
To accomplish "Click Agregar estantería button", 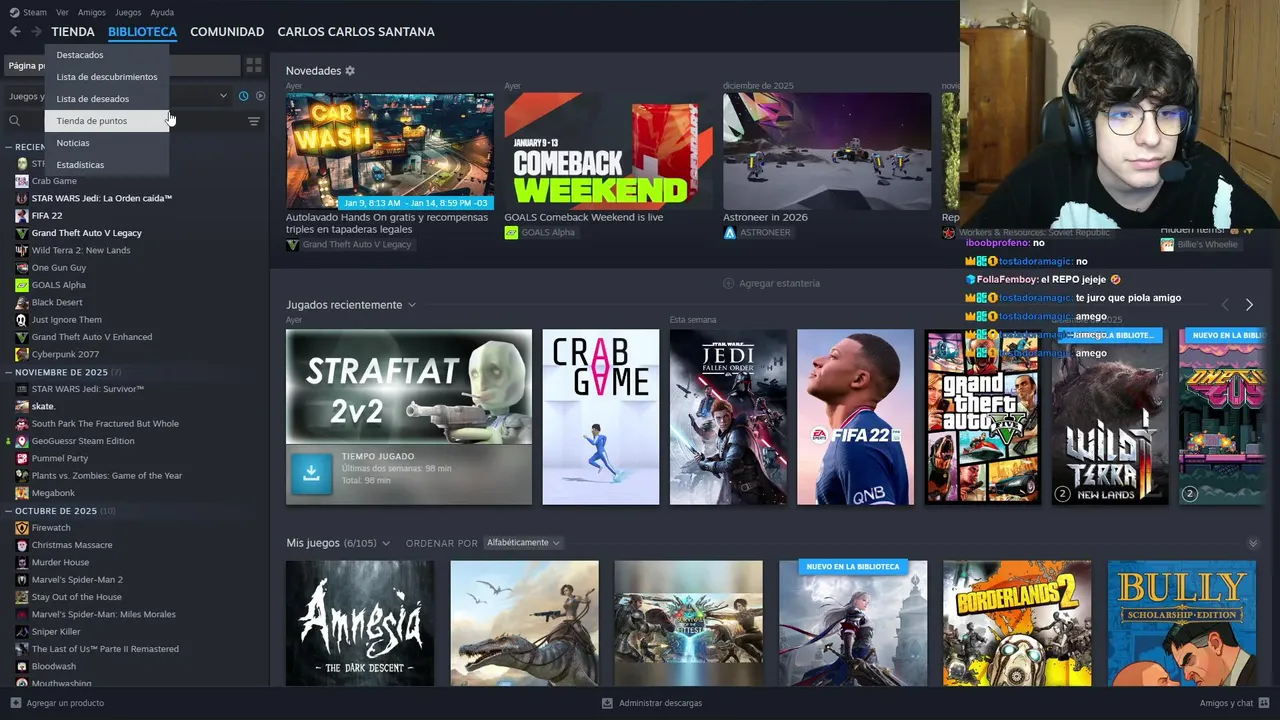I will [x=771, y=283].
